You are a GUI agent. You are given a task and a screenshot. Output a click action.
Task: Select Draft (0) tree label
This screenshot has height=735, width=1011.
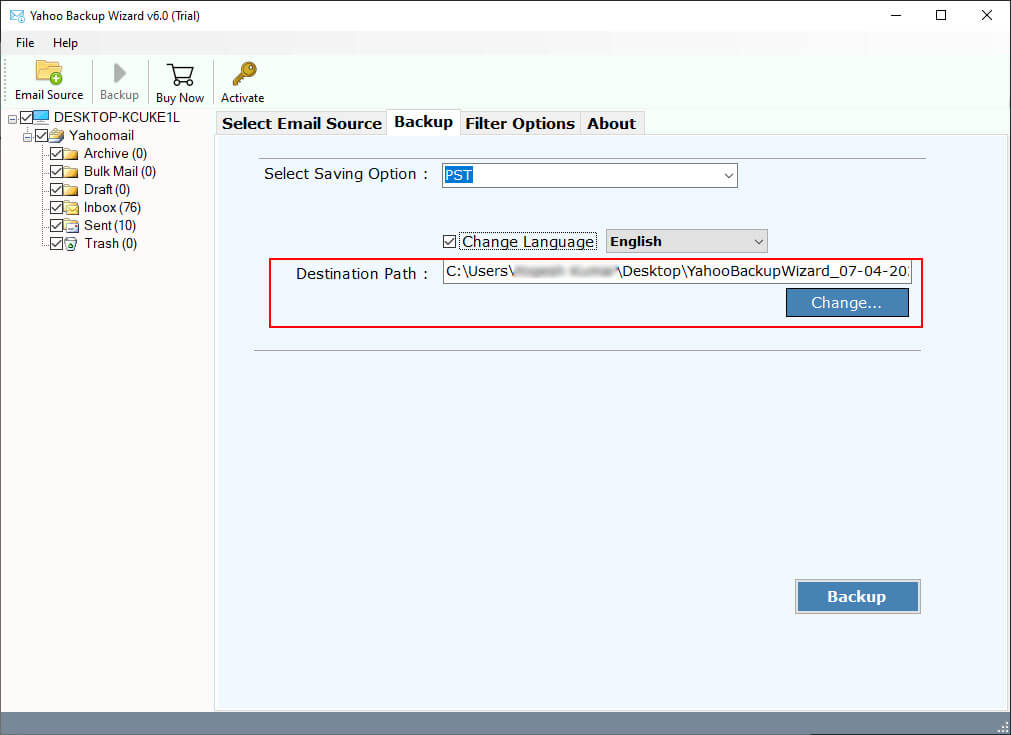(x=107, y=190)
